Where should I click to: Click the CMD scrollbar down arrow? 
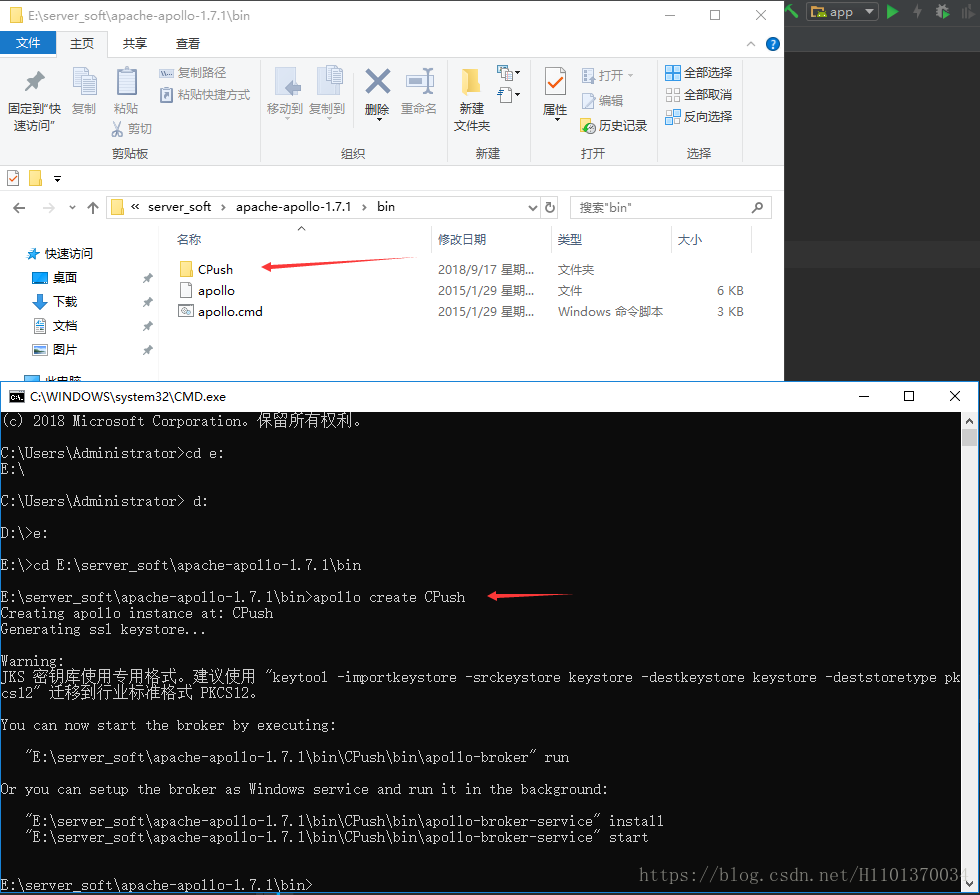[x=969, y=884]
